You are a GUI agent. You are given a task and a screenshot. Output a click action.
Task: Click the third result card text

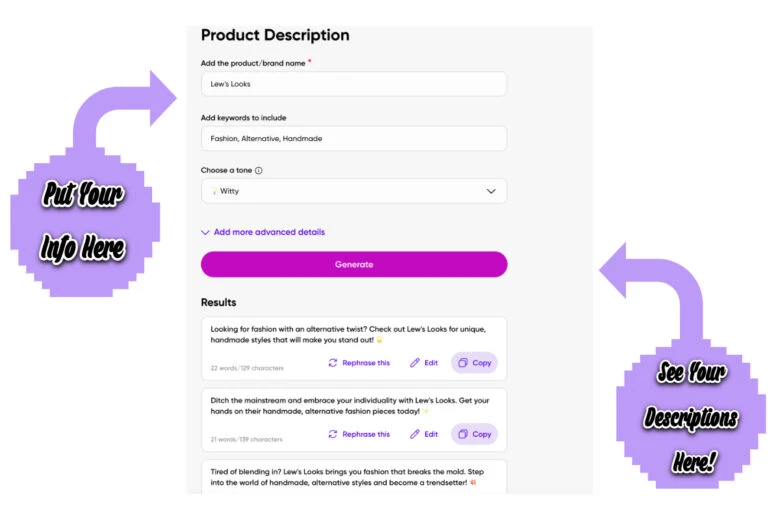(x=350, y=476)
